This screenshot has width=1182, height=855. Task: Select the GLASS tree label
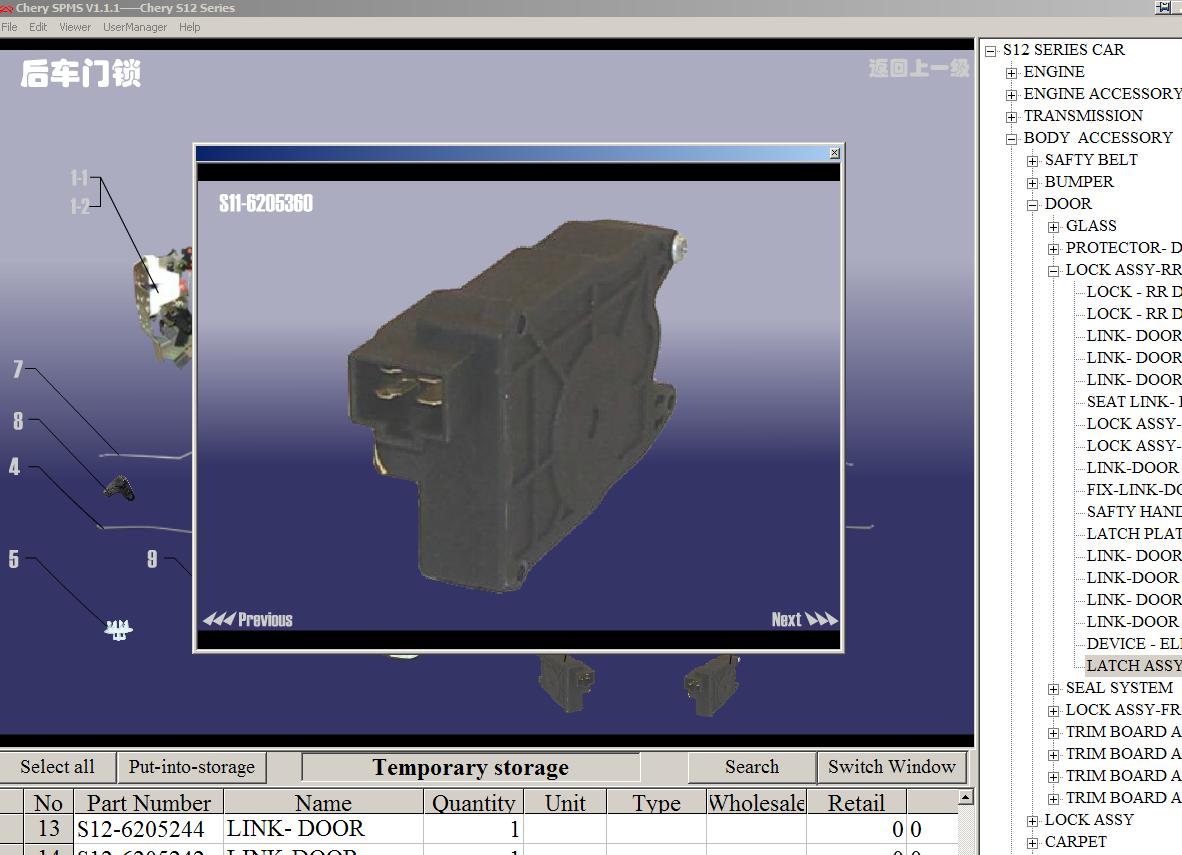[x=1091, y=225]
